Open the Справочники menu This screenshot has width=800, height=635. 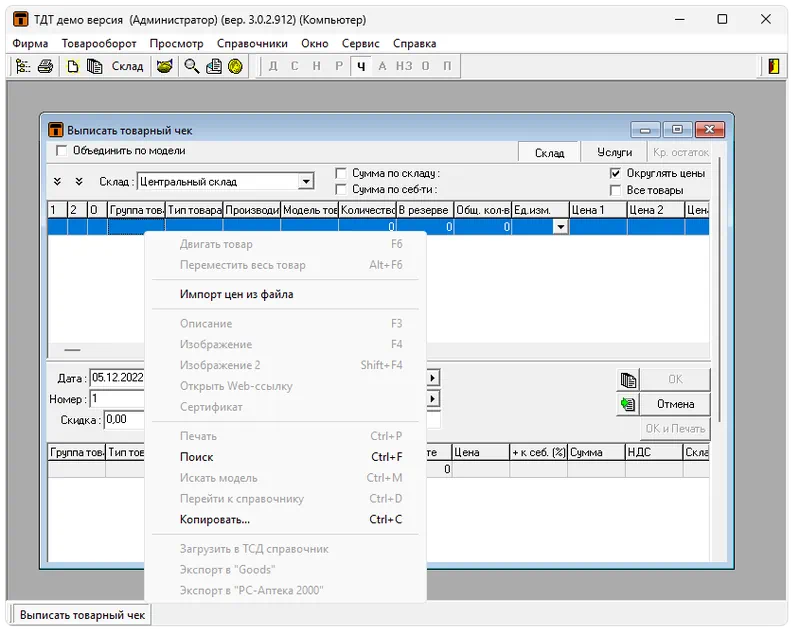(x=252, y=43)
